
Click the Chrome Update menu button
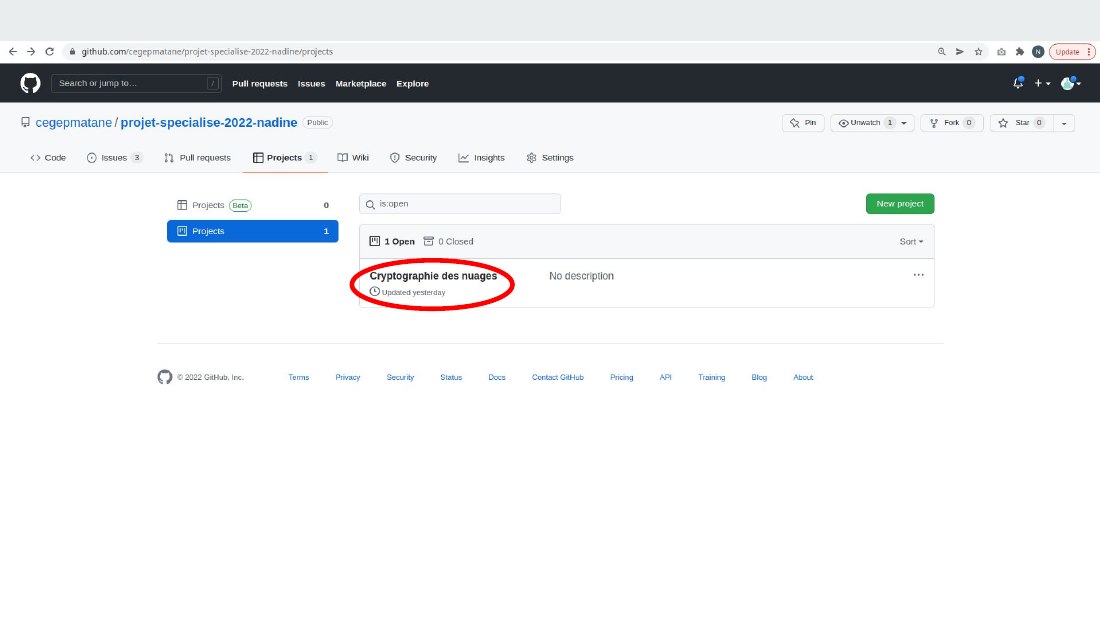pos(1071,51)
